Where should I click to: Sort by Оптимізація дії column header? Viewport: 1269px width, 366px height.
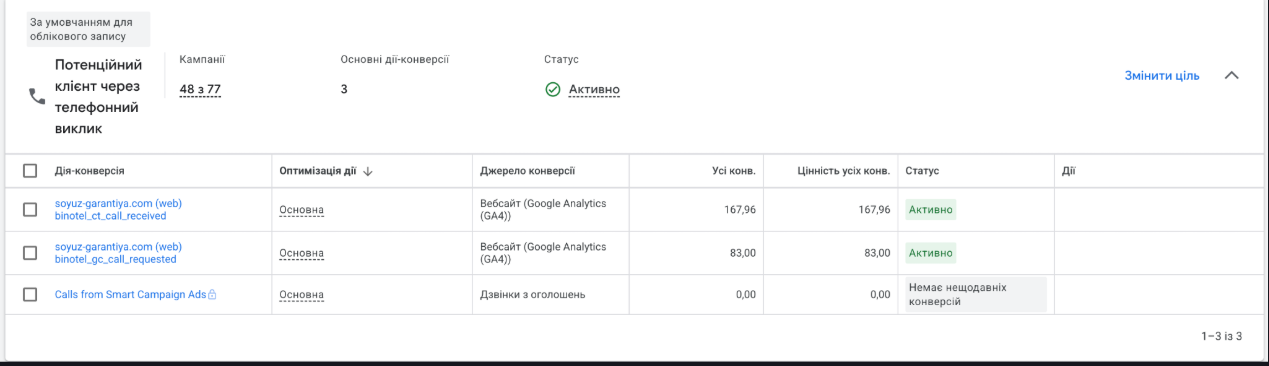[318, 171]
